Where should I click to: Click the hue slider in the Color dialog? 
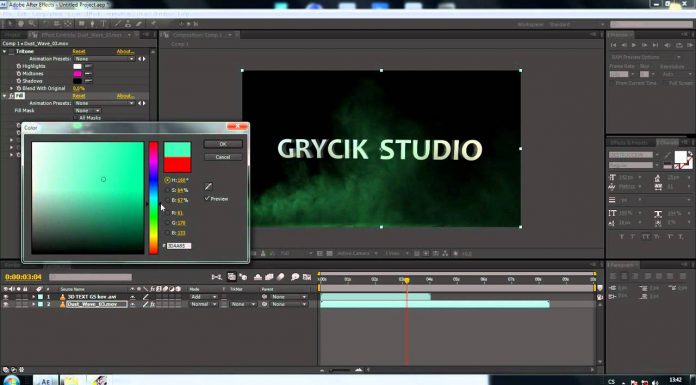pyautogui.click(x=154, y=198)
